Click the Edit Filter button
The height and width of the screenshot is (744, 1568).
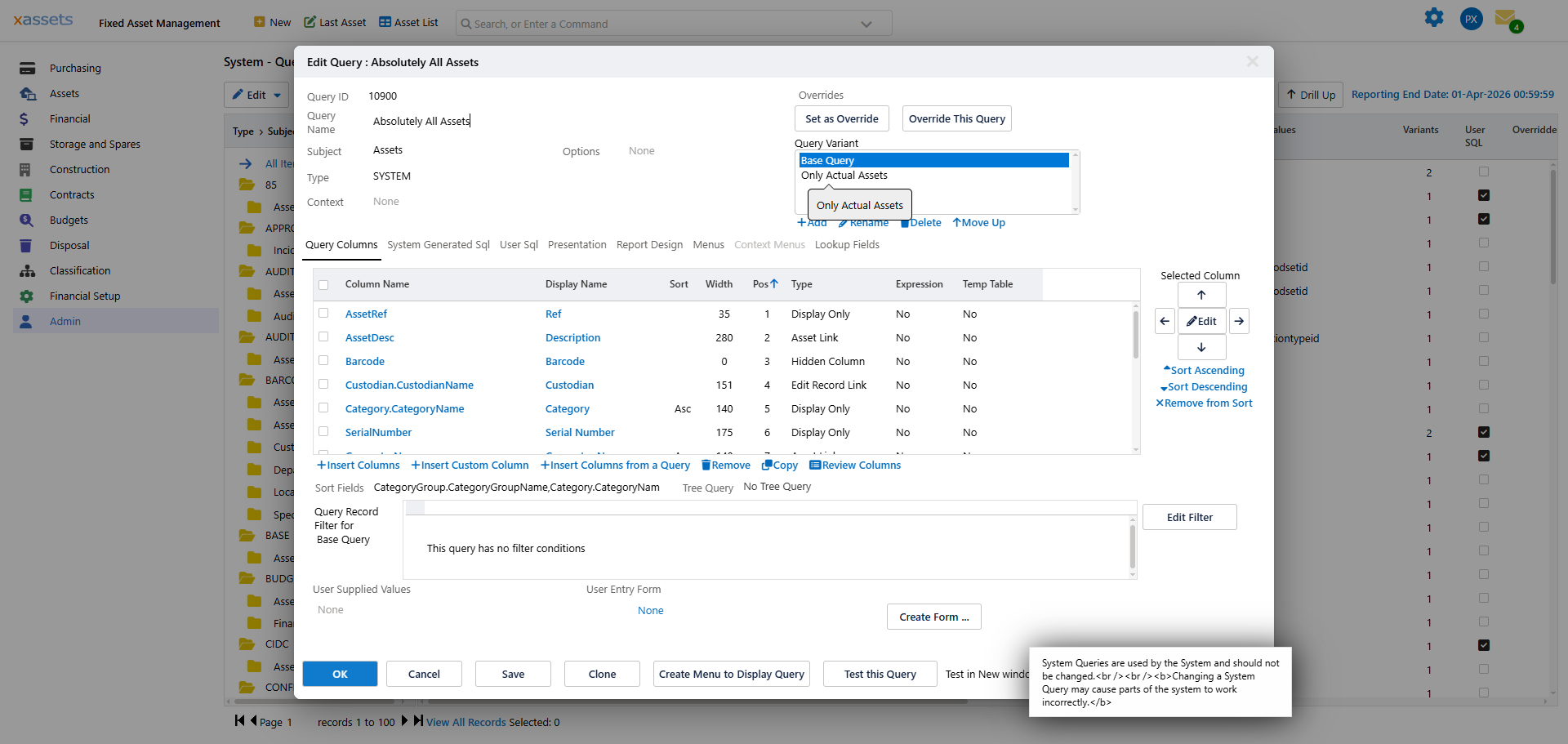click(x=1189, y=517)
